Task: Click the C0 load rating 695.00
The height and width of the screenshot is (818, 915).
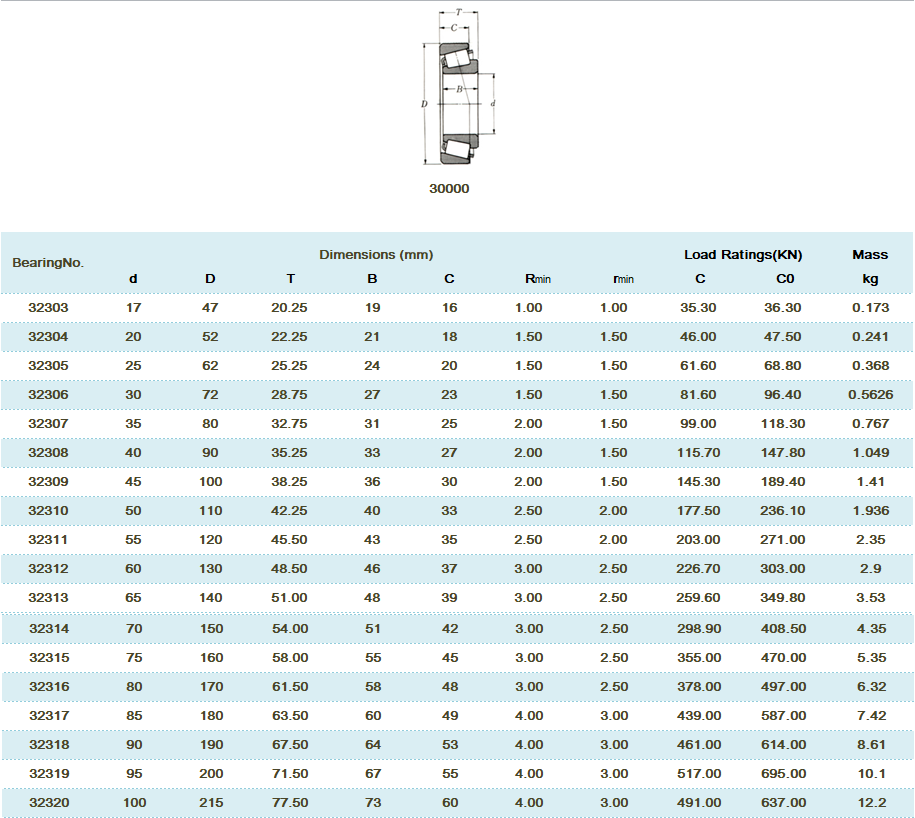Action: tap(784, 773)
